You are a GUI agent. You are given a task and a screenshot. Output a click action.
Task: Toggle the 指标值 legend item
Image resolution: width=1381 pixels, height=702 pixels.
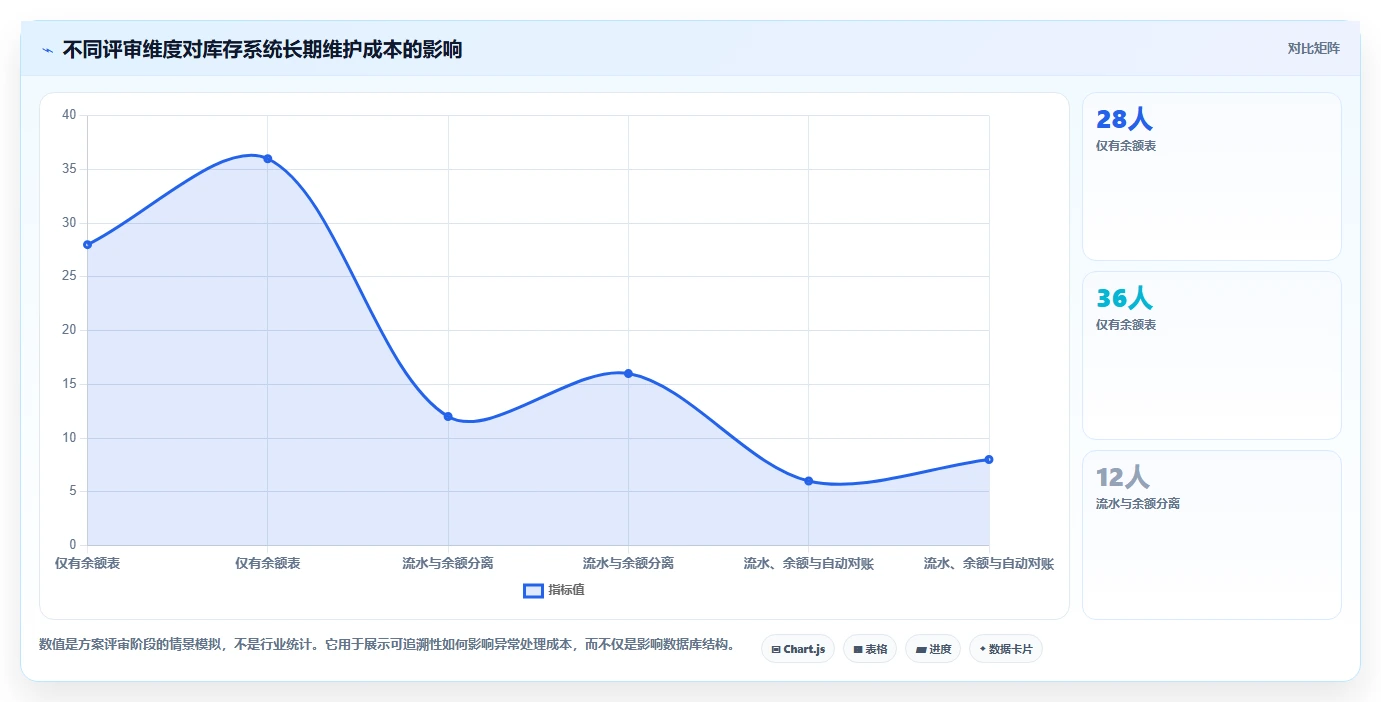point(554,590)
